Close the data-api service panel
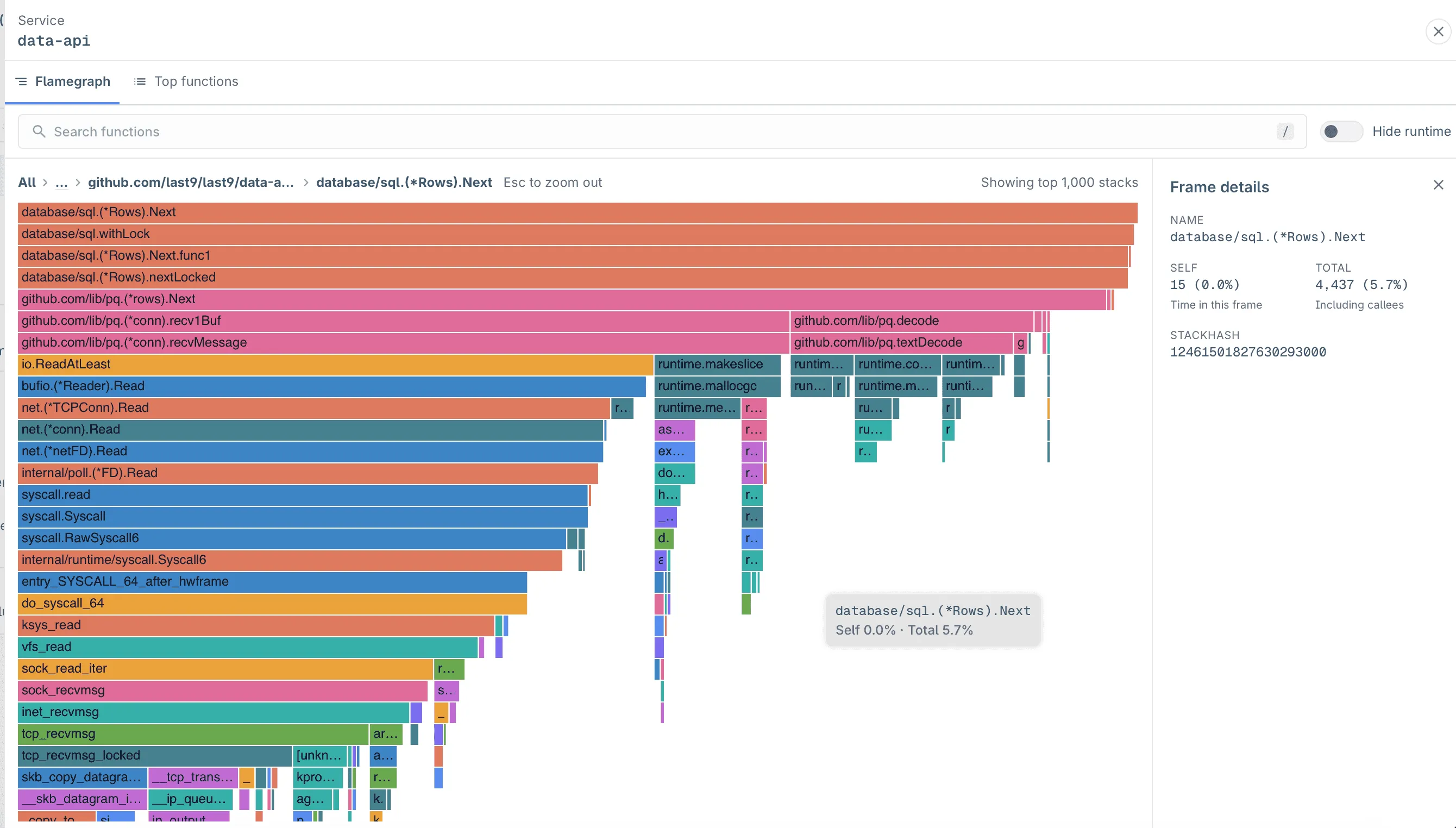This screenshot has width=1456, height=828. [x=1439, y=32]
